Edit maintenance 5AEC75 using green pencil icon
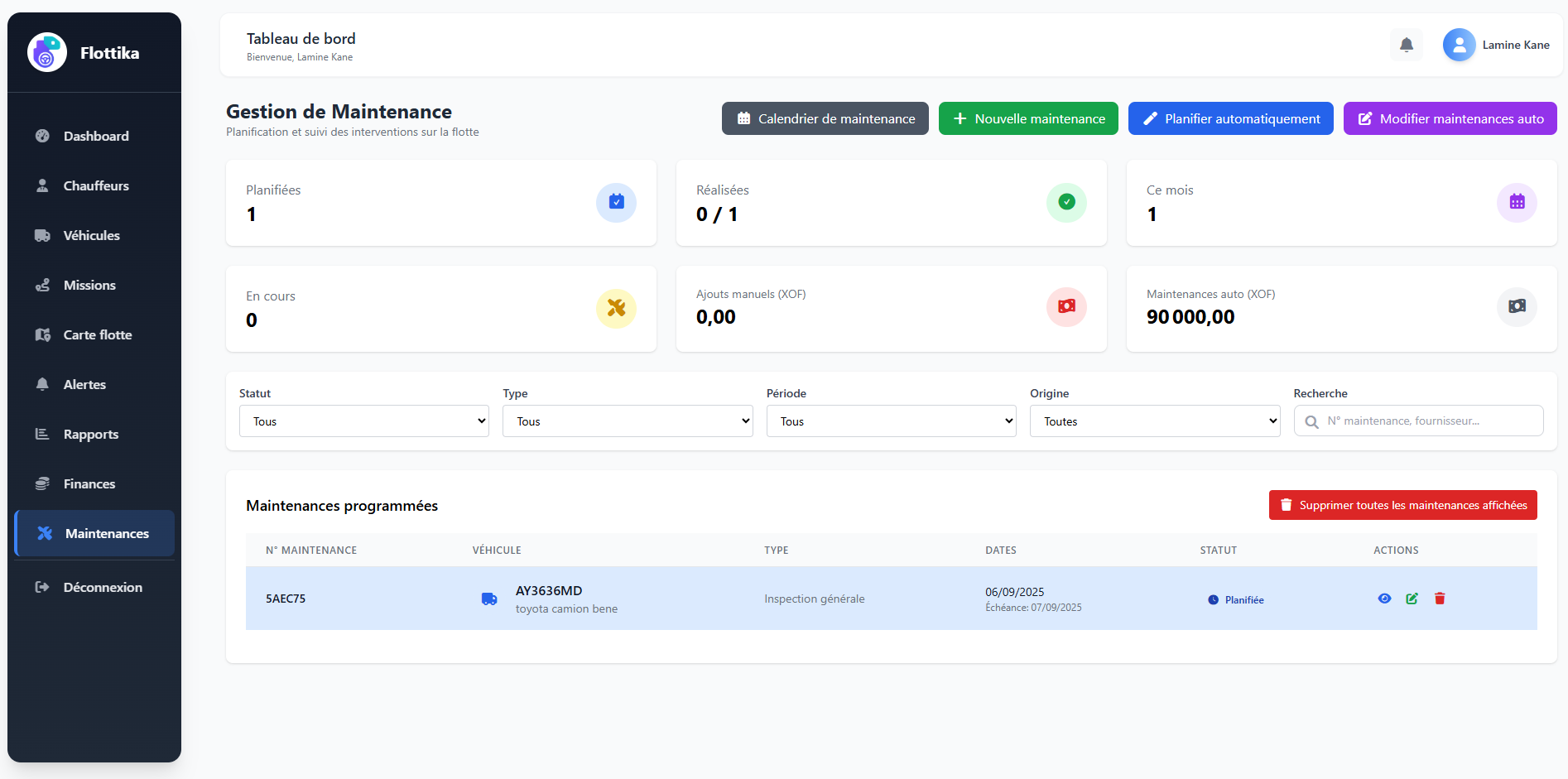This screenshot has height=779, width=1568. 1412,599
